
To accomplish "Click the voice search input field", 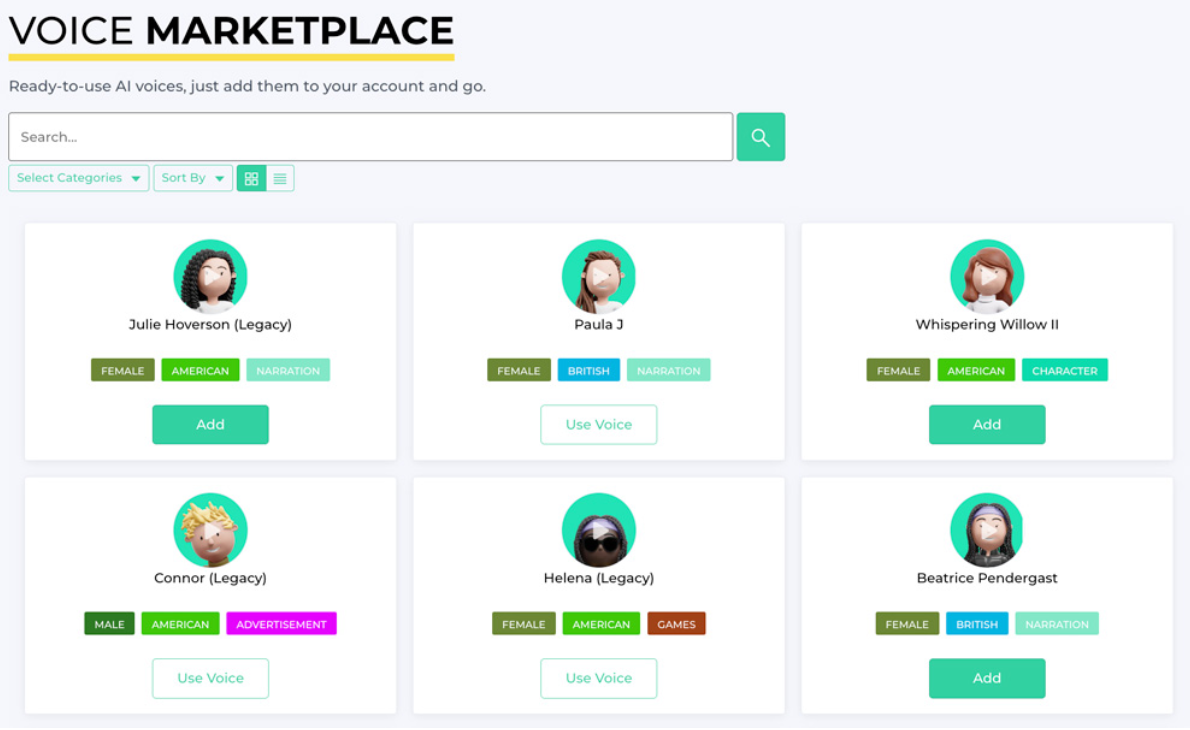I will coord(370,137).
